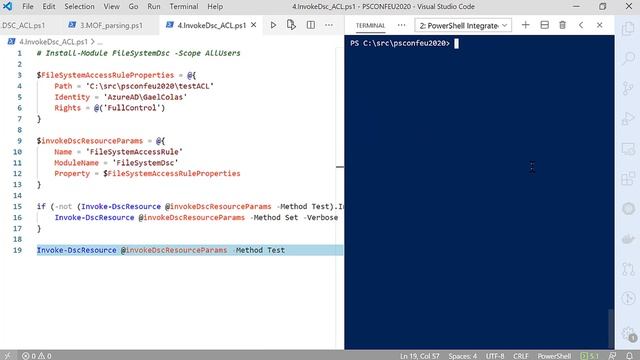Click 'C:\src\psconfeu2020\testACL' path string
The height and width of the screenshot is (360, 640).
coord(149,86)
